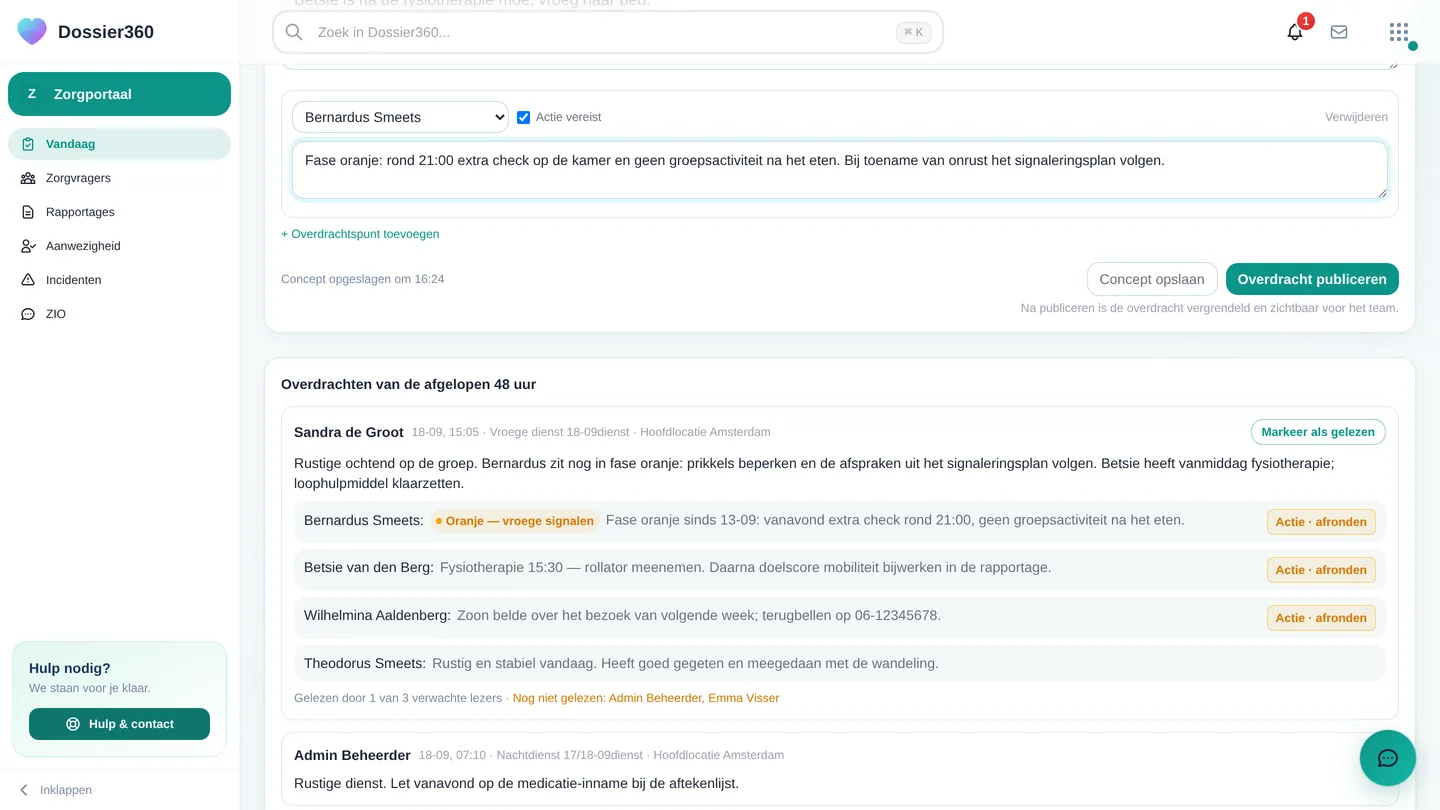Go to Vandaag in the sidebar
Viewport: 1440px width, 810px height.
[x=119, y=144]
